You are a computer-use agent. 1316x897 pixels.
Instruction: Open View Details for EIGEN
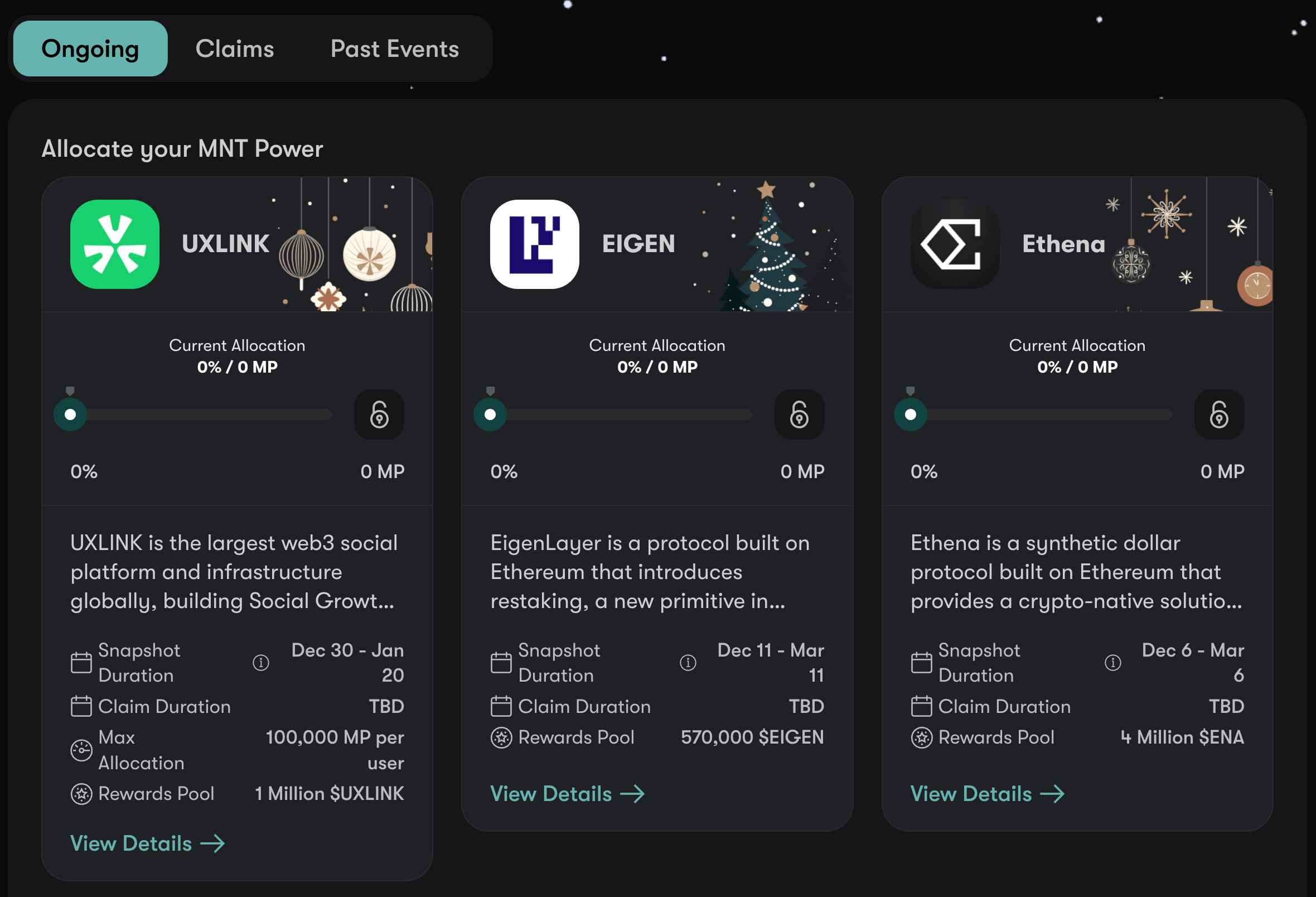(568, 794)
